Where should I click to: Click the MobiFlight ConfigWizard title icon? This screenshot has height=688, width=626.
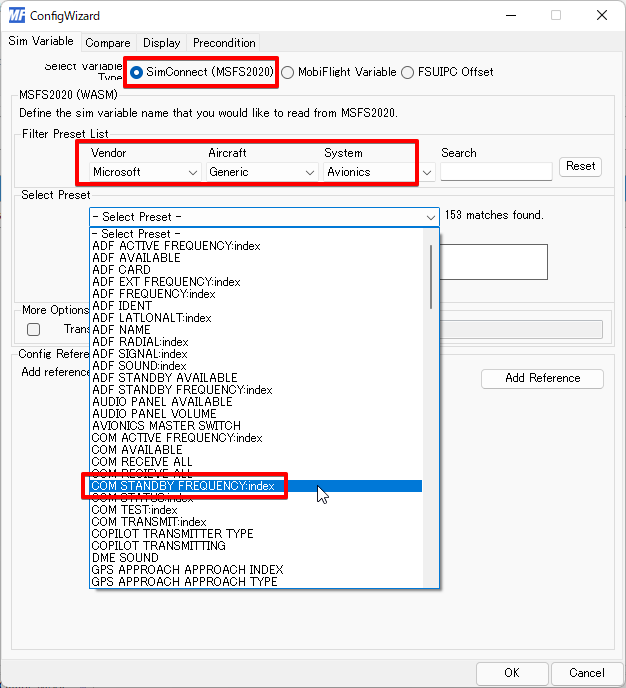pos(17,15)
